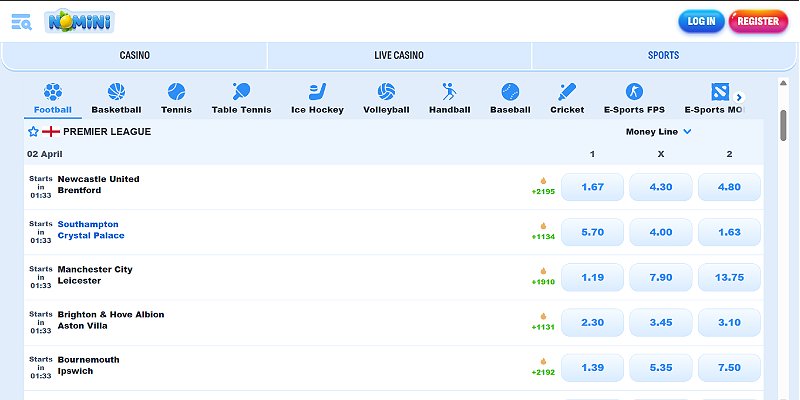The width and height of the screenshot is (800, 400).
Task: Click the Premier League heading
Action: pyautogui.click(x=107, y=132)
